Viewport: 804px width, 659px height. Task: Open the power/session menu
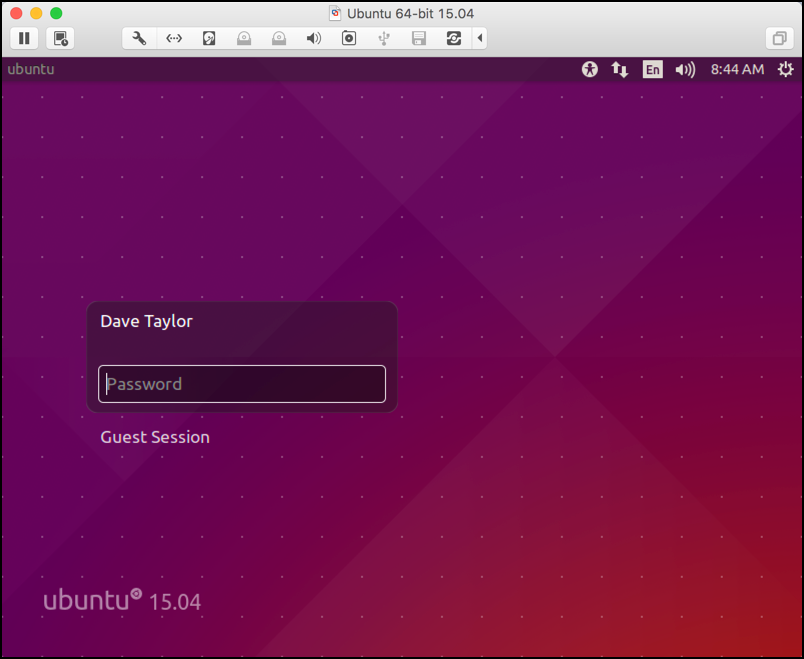click(785, 69)
